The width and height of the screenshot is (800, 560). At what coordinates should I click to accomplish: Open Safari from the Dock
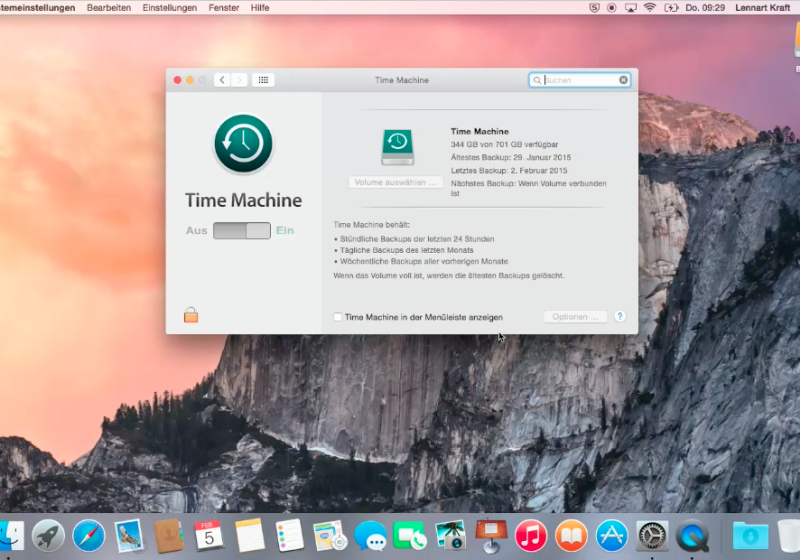[89, 536]
